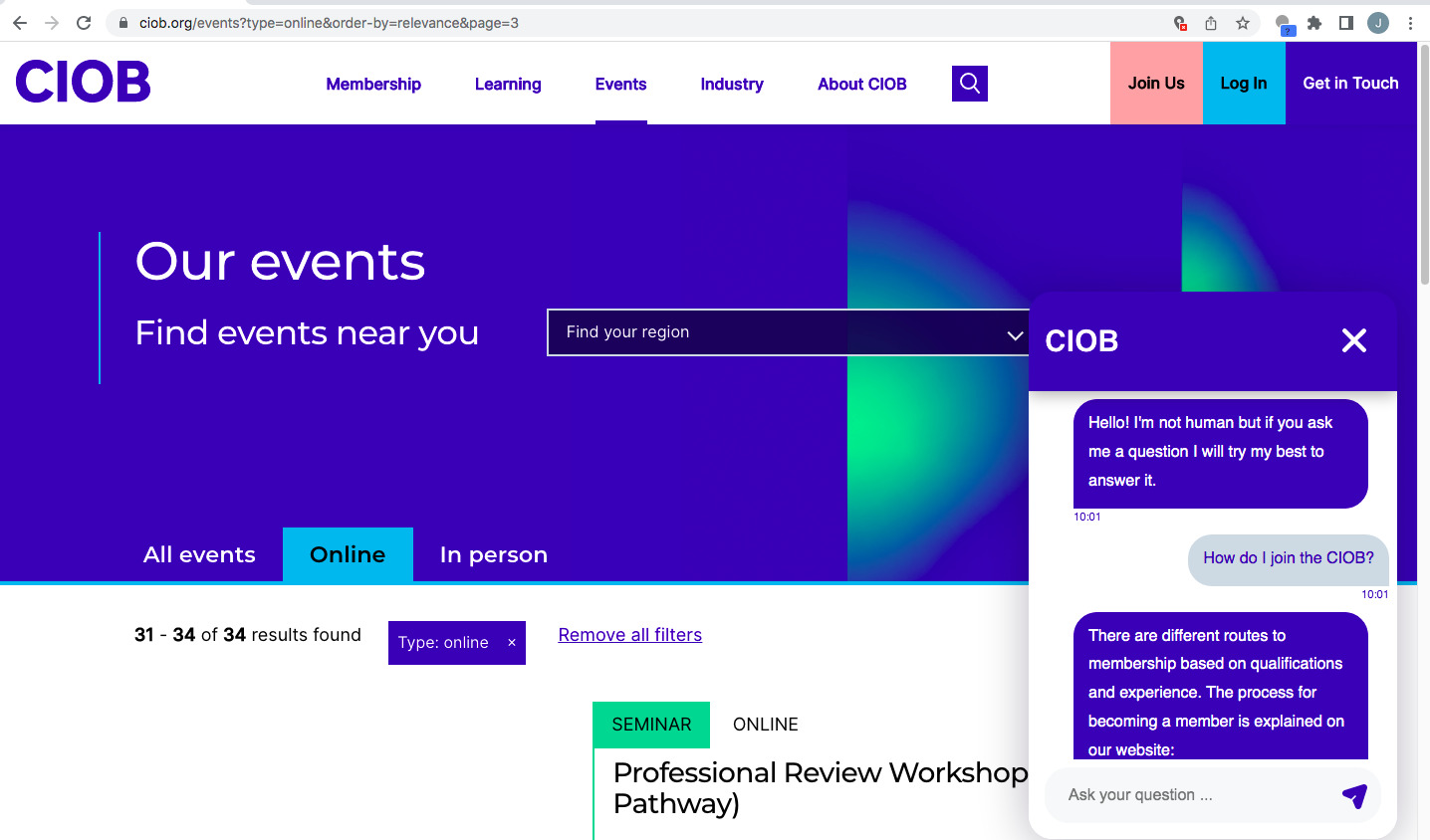
Task: Bookmark this page with the star
Action: (x=1243, y=22)
